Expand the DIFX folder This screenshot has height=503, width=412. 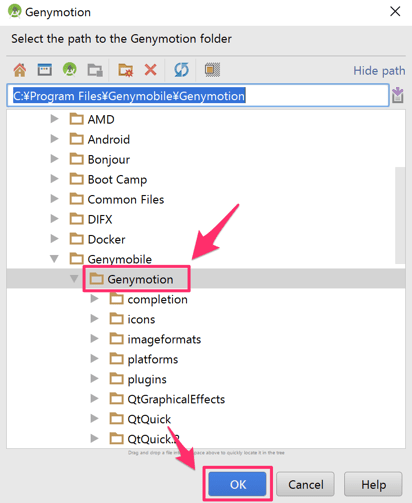pos(54,219)
